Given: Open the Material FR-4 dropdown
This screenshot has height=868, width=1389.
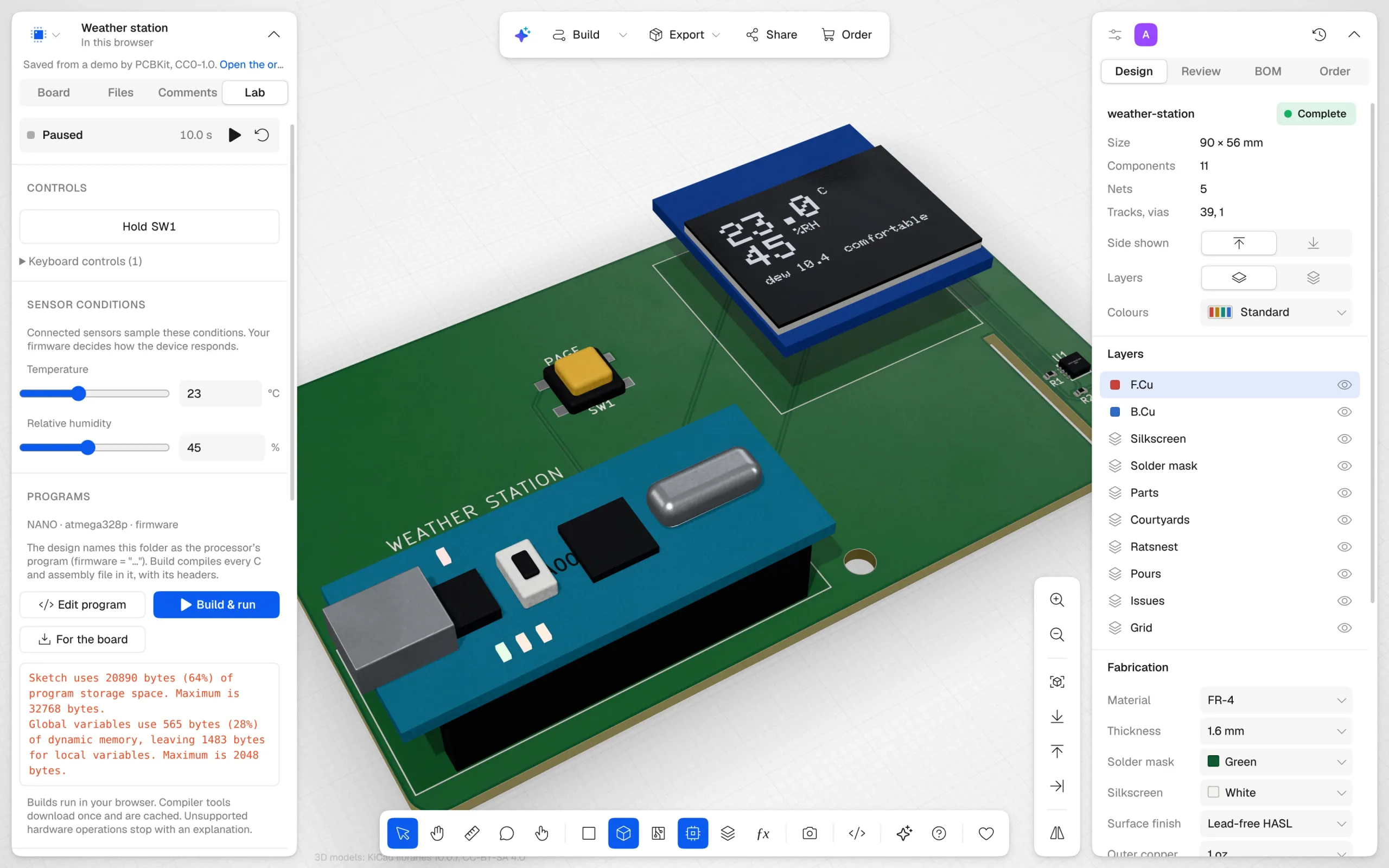Looking at the screenshot, I should [1276, 700].
